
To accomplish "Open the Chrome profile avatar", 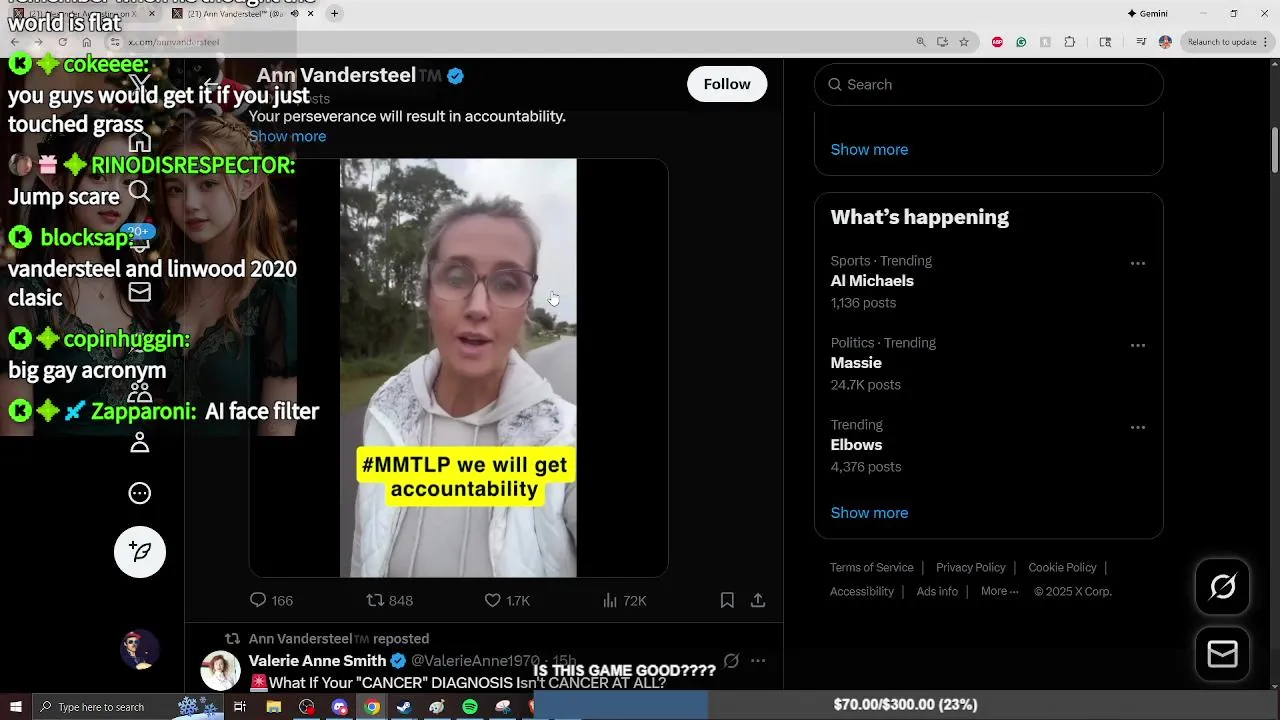I will coord(1165,42).
